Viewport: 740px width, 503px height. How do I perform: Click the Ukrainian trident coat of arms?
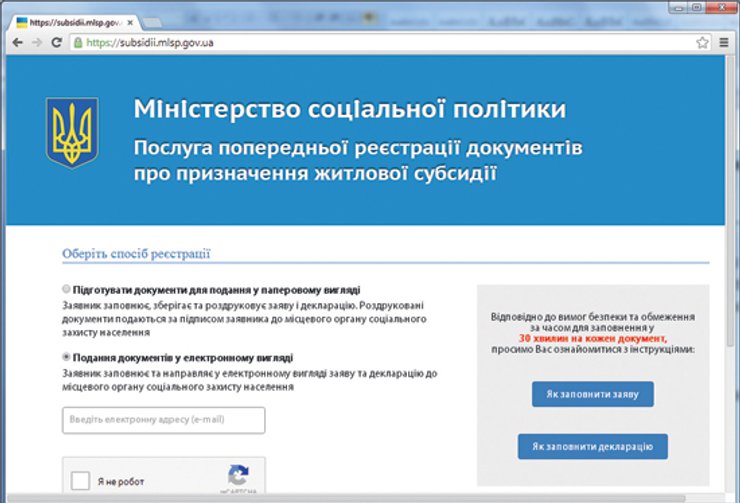coord(72,133)
